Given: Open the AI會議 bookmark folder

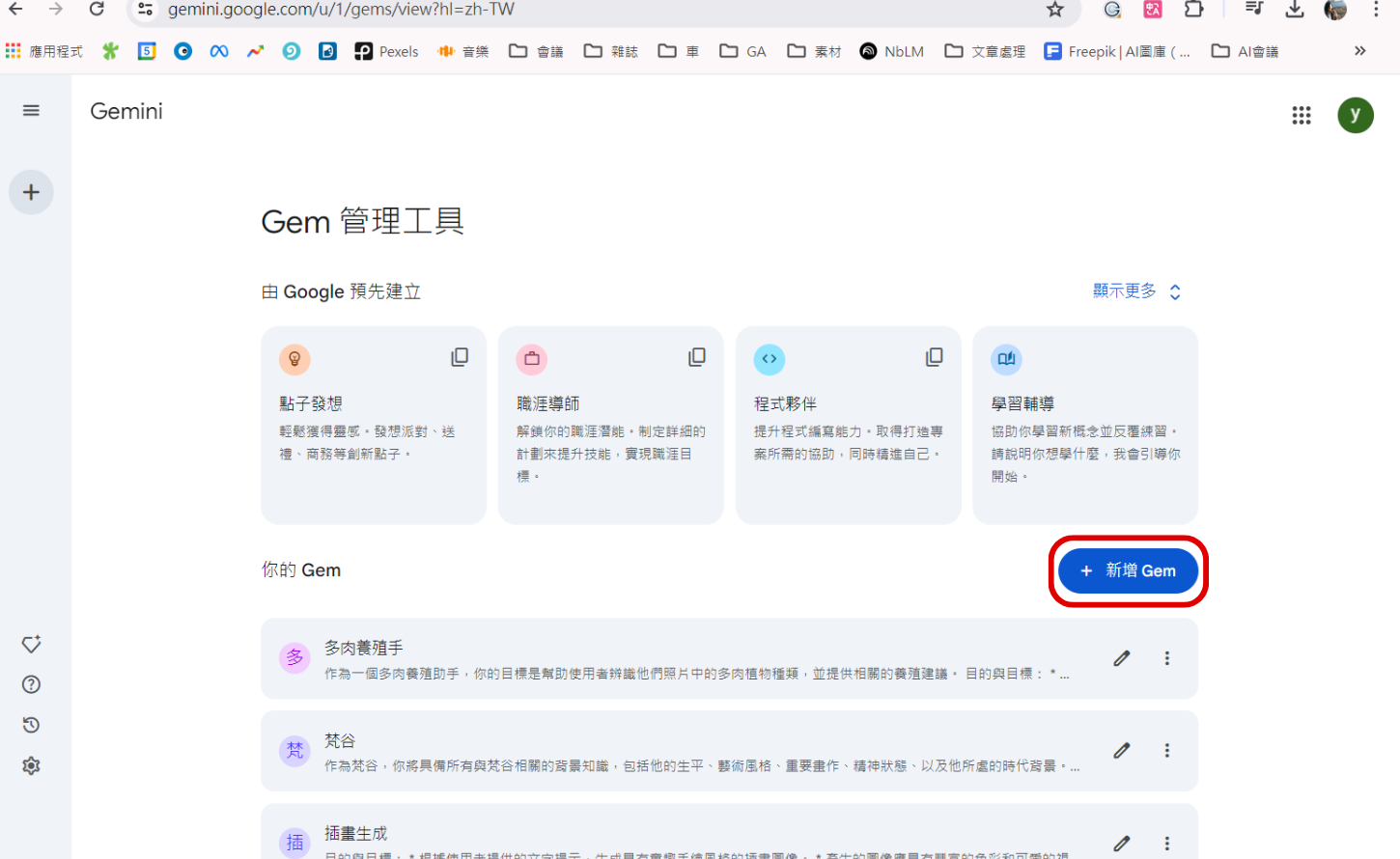Looking at the screenshot, I should 1246,51.
